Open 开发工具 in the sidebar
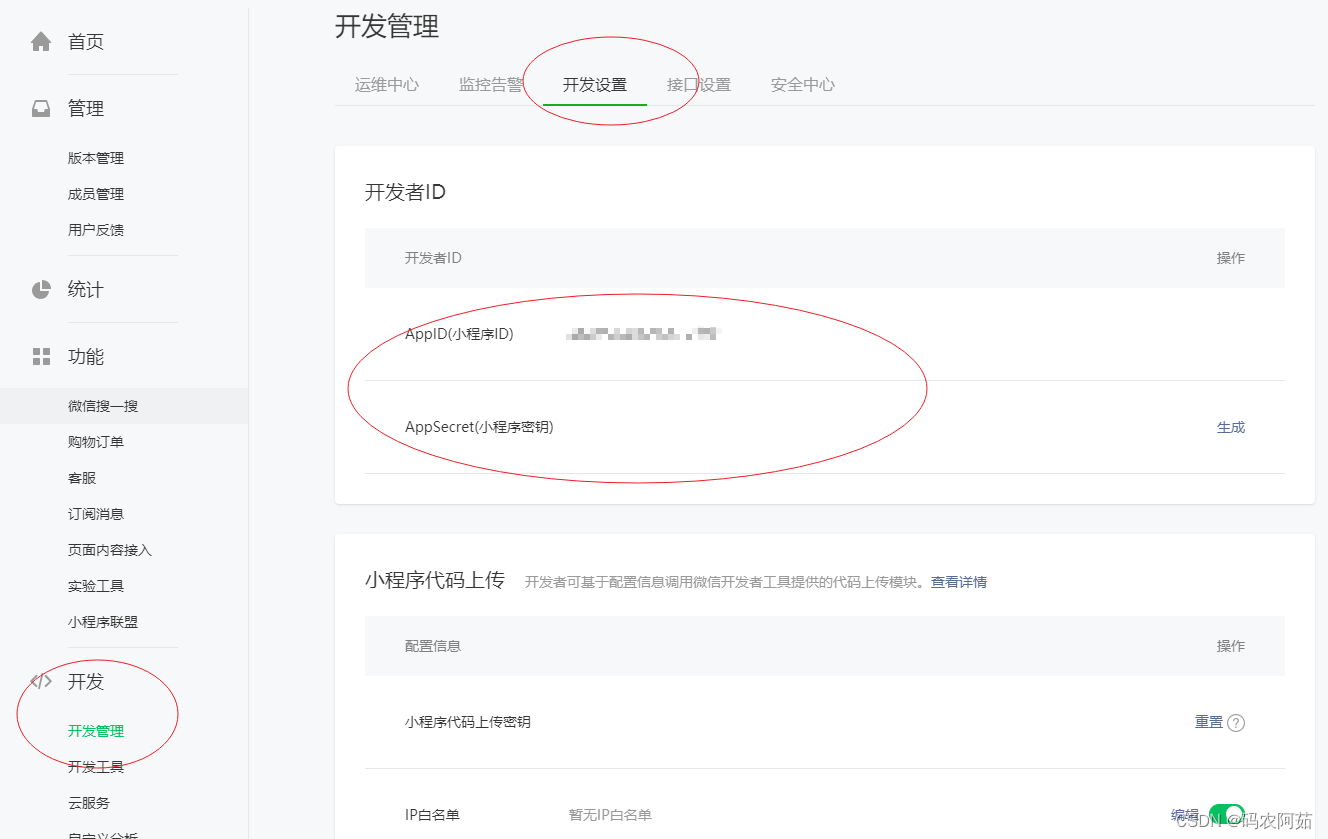The image size is (1328, 839). tap(96, 767)
